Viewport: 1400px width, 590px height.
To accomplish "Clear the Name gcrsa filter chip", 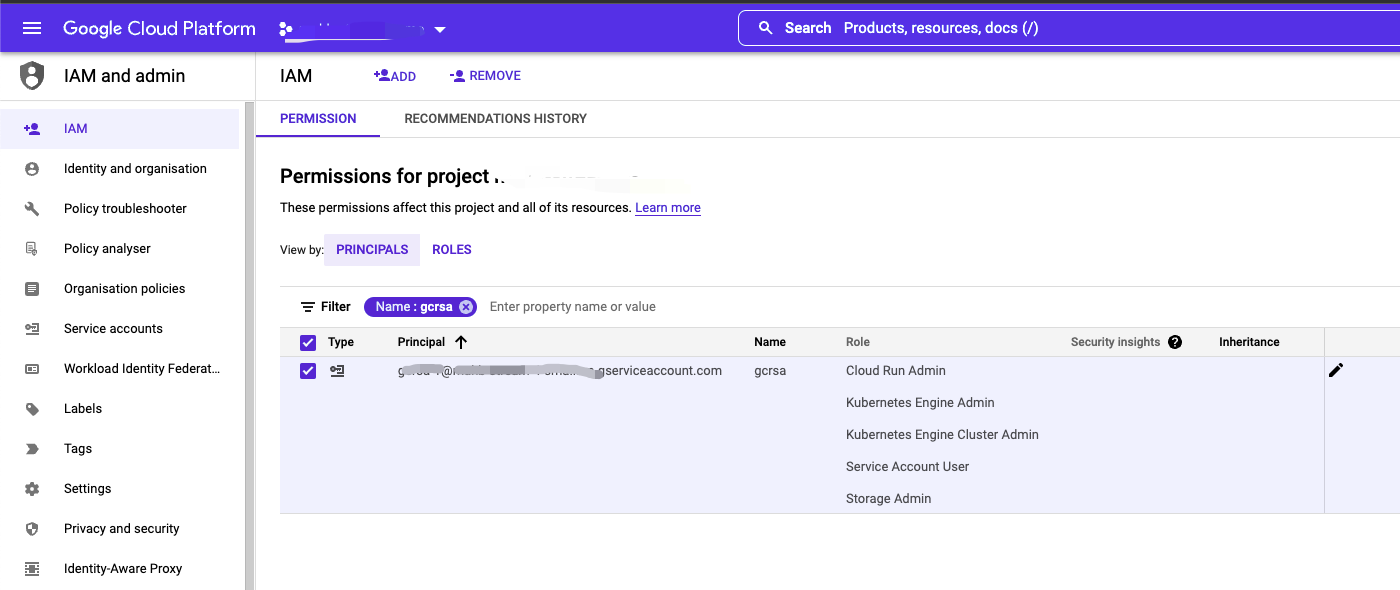I will (465, 306).
